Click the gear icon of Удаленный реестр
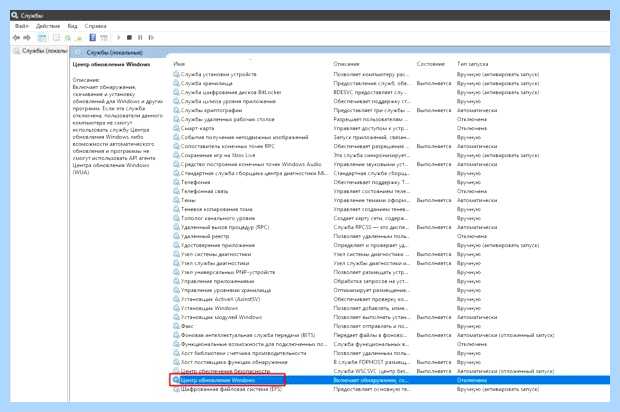The height and width of the screenshot is (412, 620). (x=176, y=236)
